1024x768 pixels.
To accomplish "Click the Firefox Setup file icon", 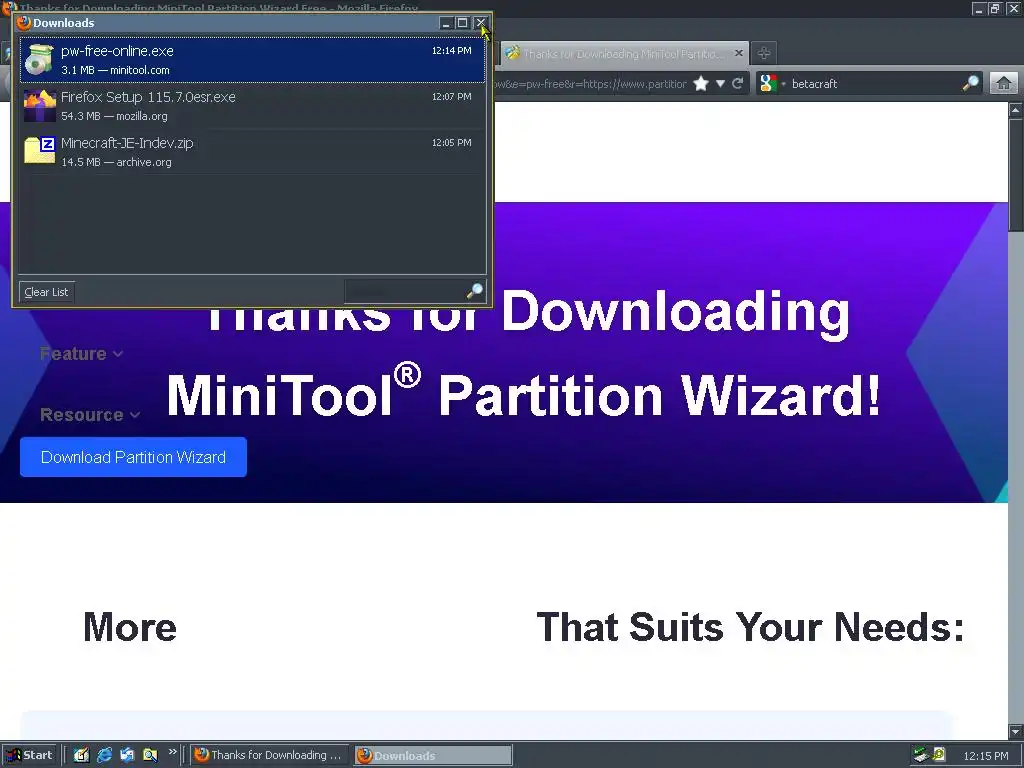I will (39, 106).
